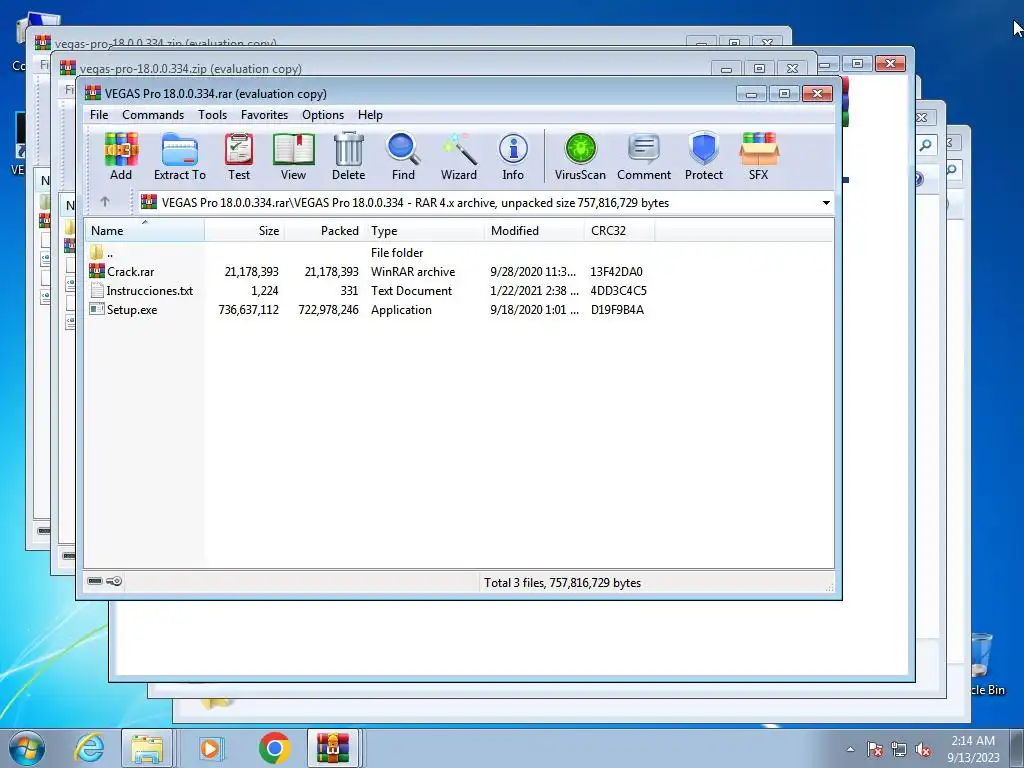Open the Tools menu

click(212, 115)
